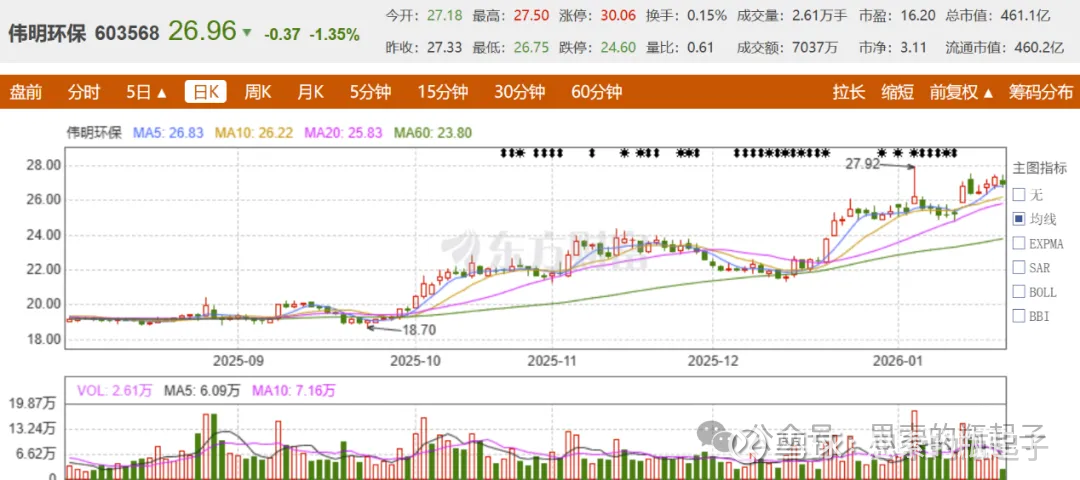The width and height of the screenshot is (1080, 480).
Task: Click the VOL: 2.61万 volume label
Action: pyautogui.click(x=114, y=391)
